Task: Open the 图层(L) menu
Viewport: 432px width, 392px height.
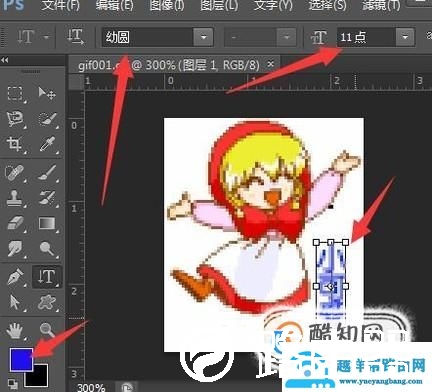Action: point(219,5)
